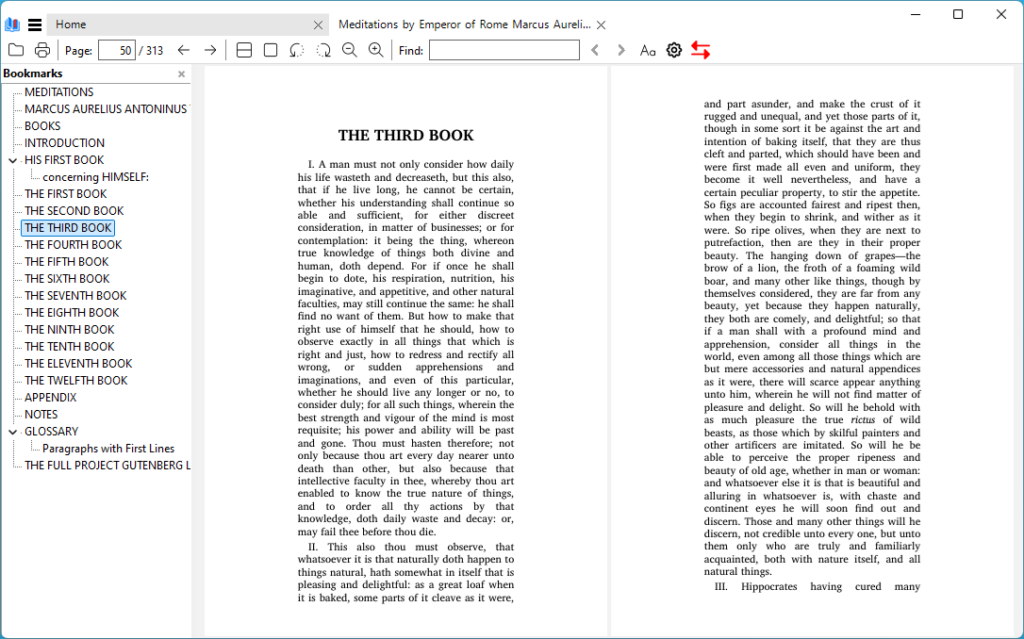This screenshot has width=1024, height=639.
Task: Toggle match case for Find
Action: coord(647,50)
